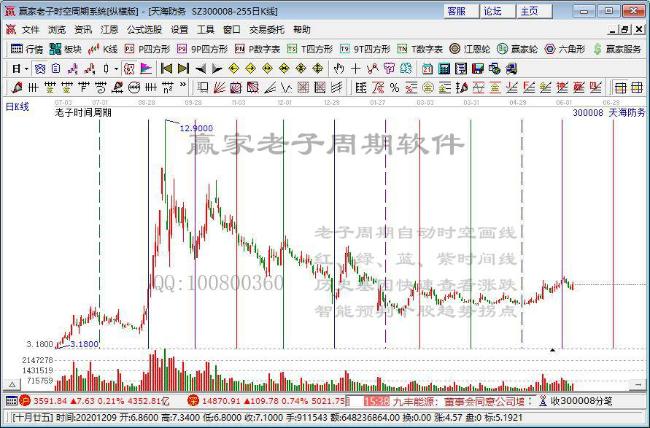Open the 交易委托 menu

pyautogui.click(x=267, y=30)
